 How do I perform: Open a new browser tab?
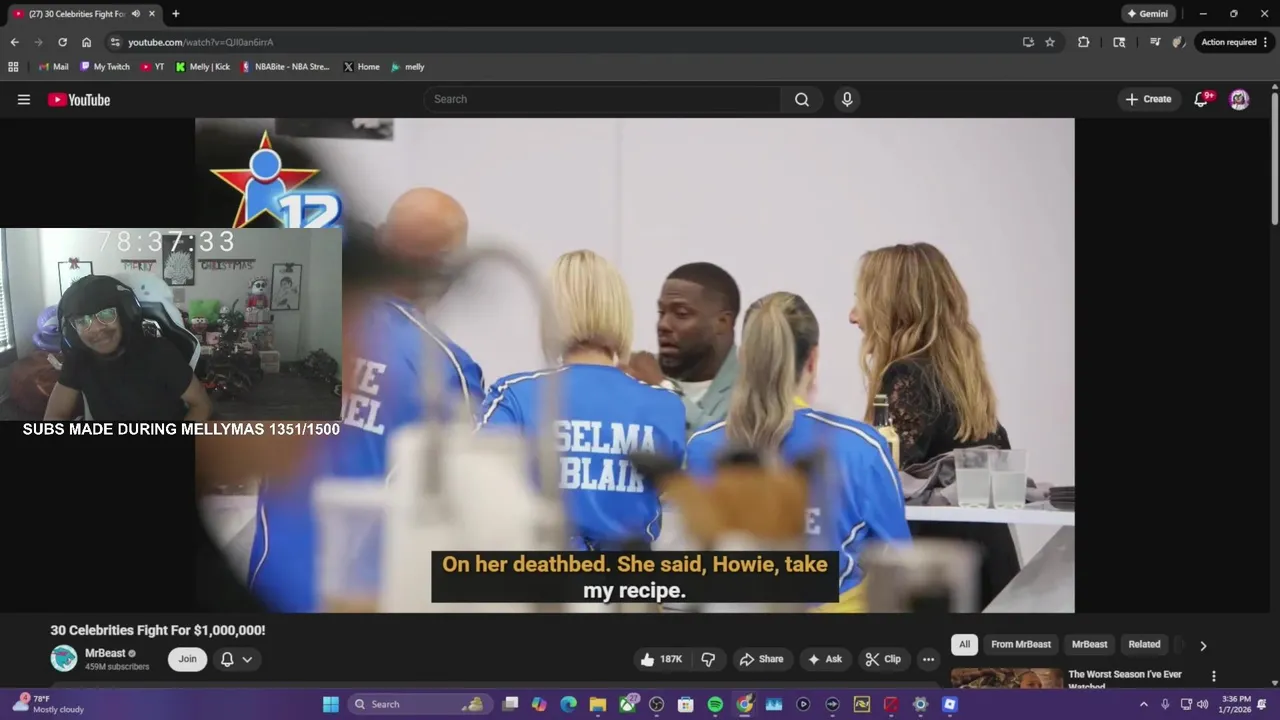click(176, 14)
